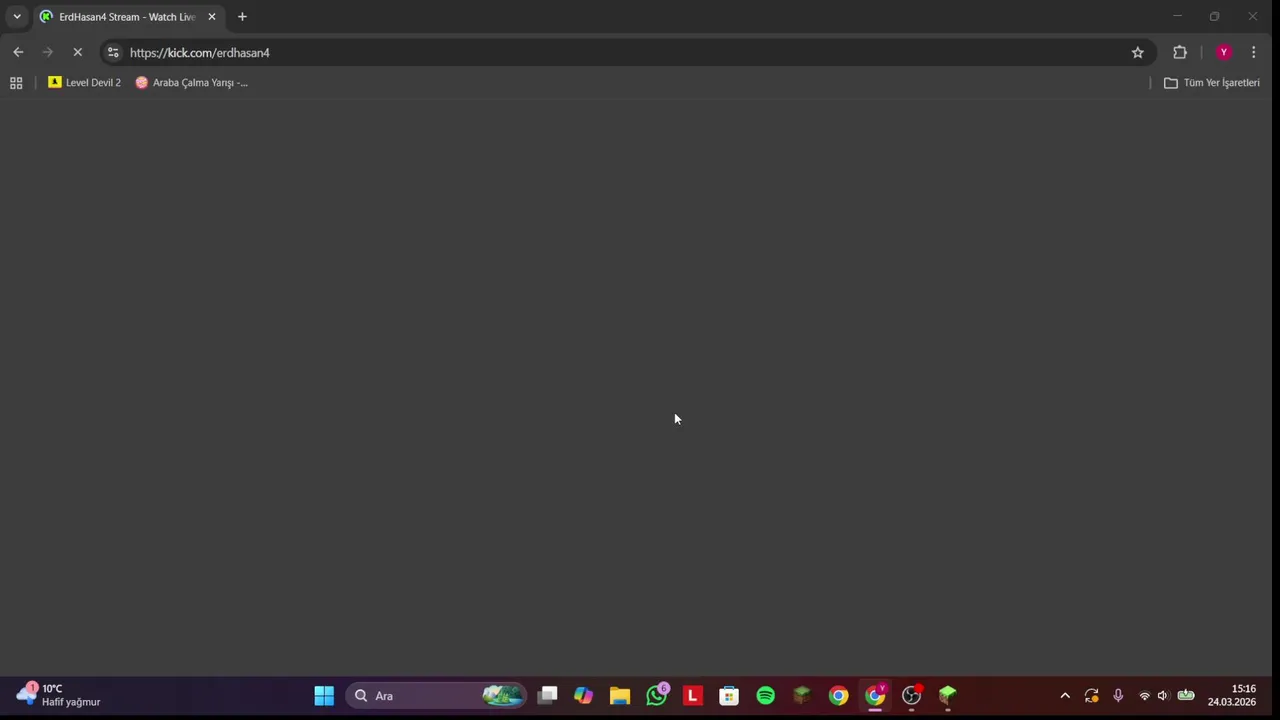Open Chrome's three-dot menu
This screenshot has width=1280, height=720.
pyautogui.click(x=1253, y=52)
